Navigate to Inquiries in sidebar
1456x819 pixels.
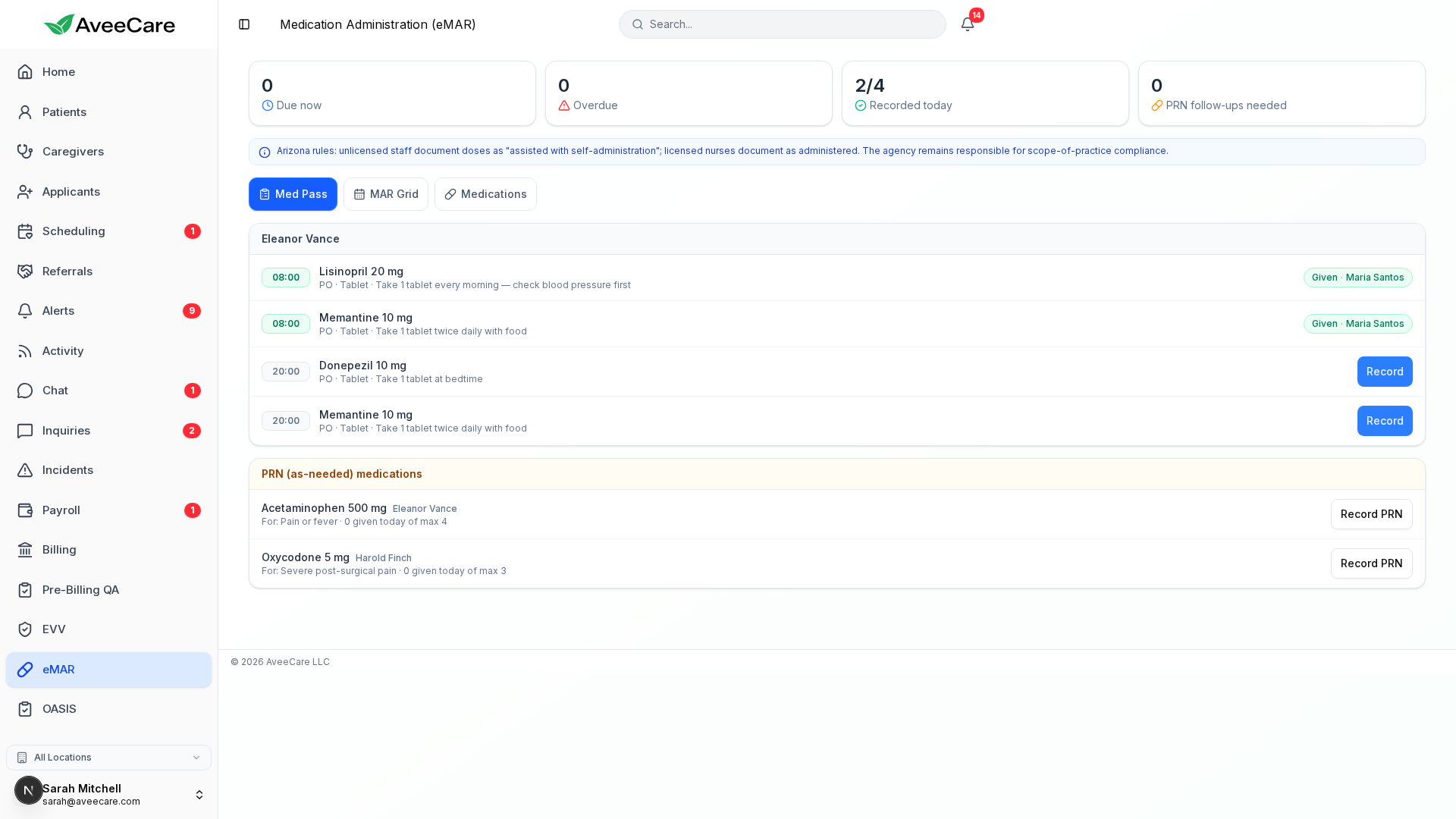108,431
